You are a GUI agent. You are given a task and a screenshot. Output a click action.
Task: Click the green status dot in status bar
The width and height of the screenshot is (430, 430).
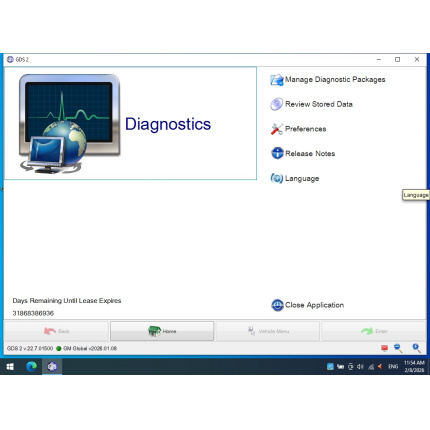[x=59, y=349]
